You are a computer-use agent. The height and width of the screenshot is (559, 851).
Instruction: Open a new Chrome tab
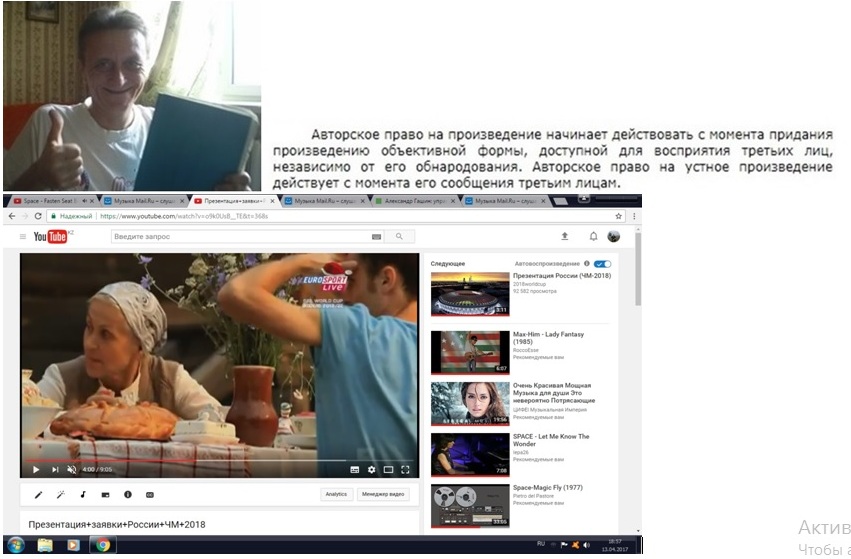coord(560,201)
